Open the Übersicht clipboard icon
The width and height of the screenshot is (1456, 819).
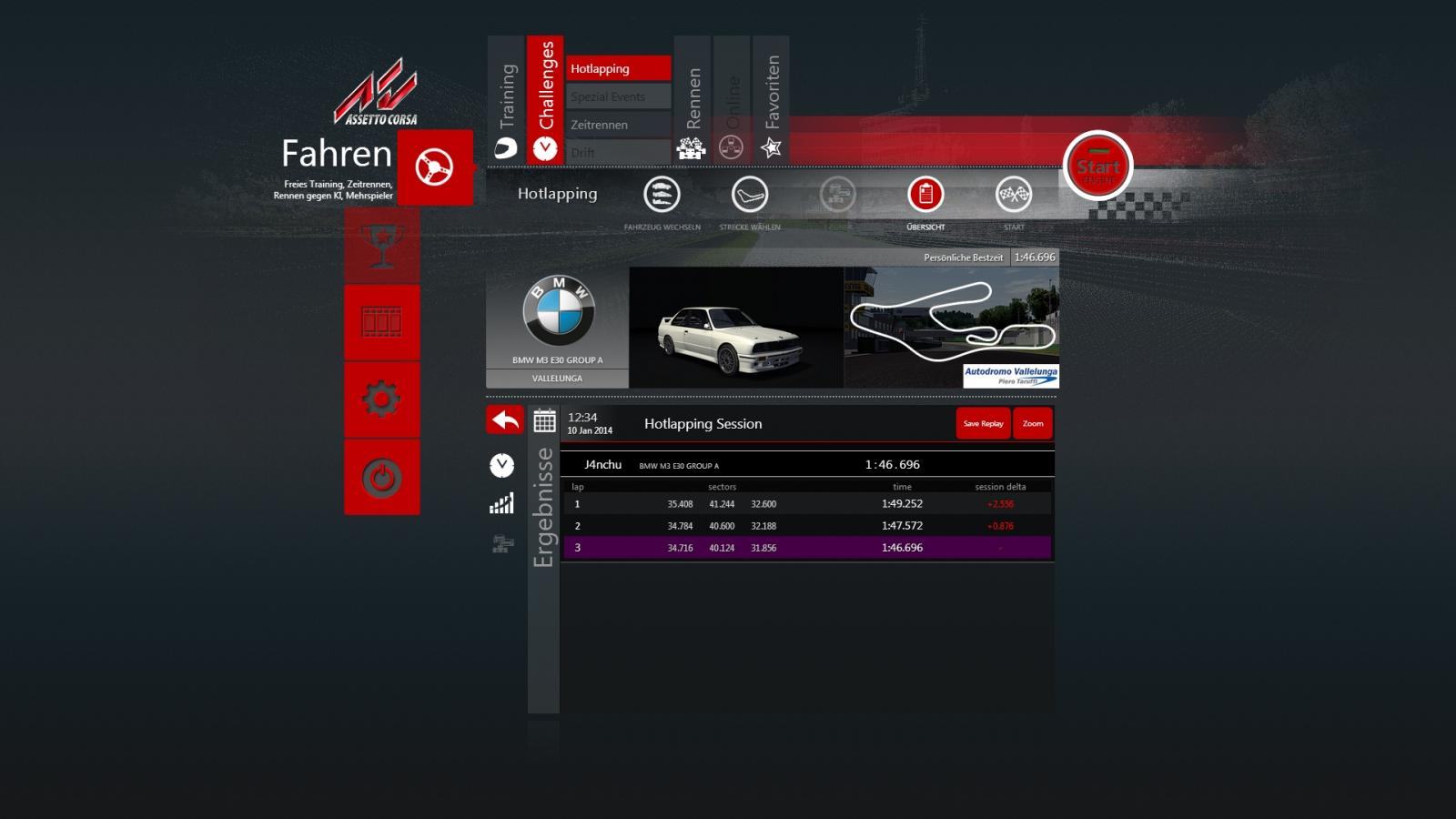coord(925,194)
